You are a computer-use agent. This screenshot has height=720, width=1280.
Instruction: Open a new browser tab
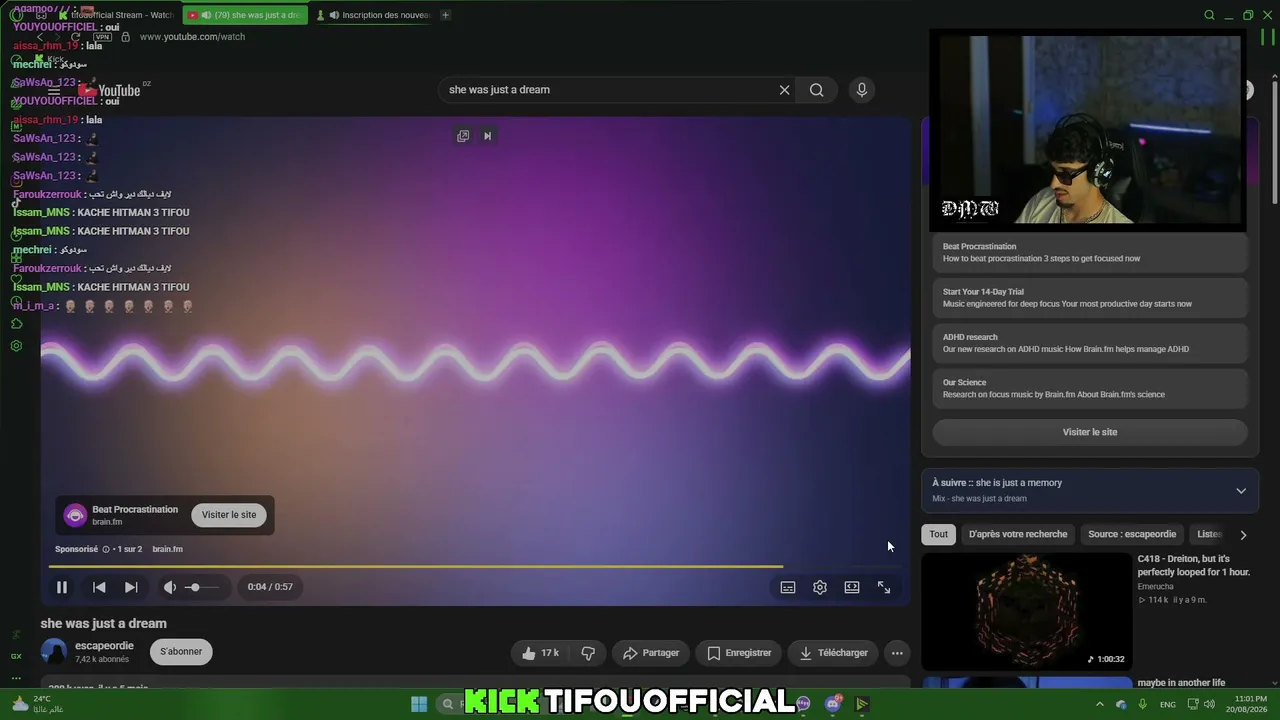pos(445,15)
